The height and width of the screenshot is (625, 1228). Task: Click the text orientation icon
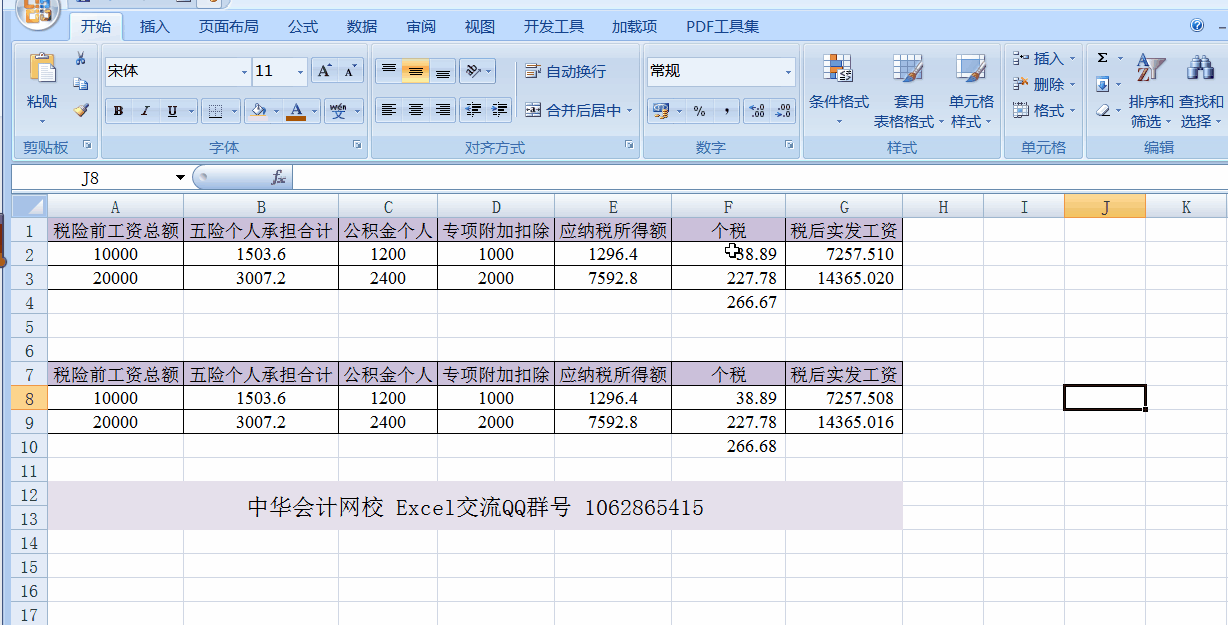point(474,71)
